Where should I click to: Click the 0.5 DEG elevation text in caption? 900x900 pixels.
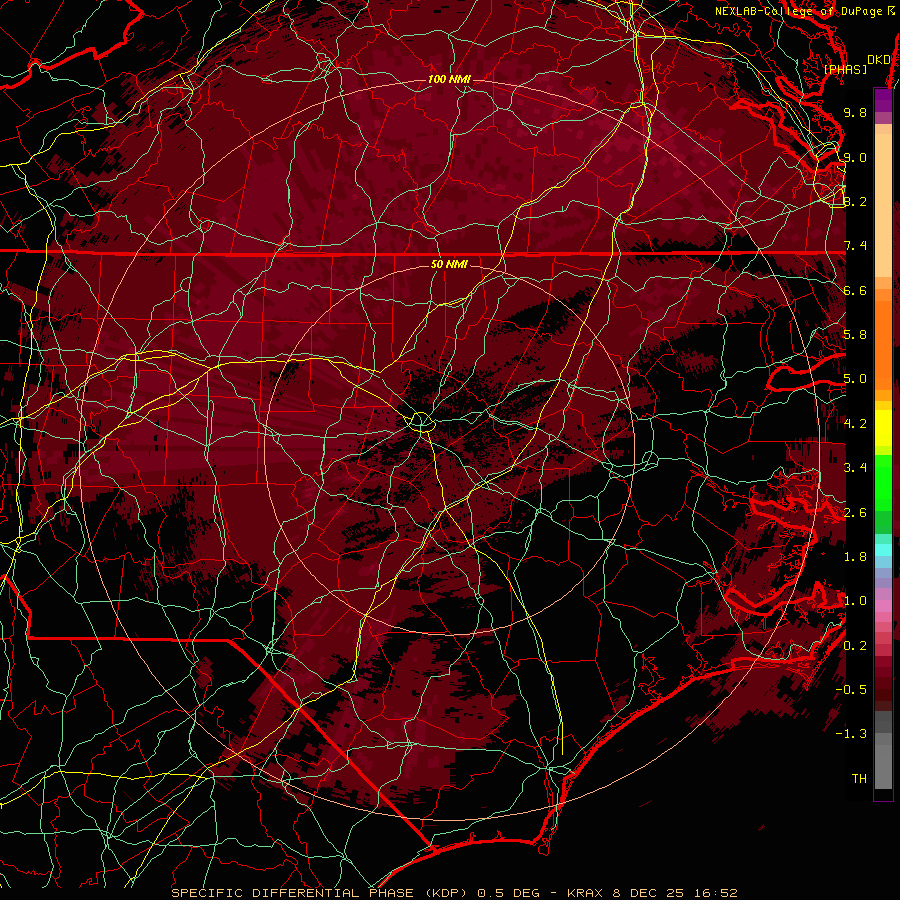pos(509,893)
